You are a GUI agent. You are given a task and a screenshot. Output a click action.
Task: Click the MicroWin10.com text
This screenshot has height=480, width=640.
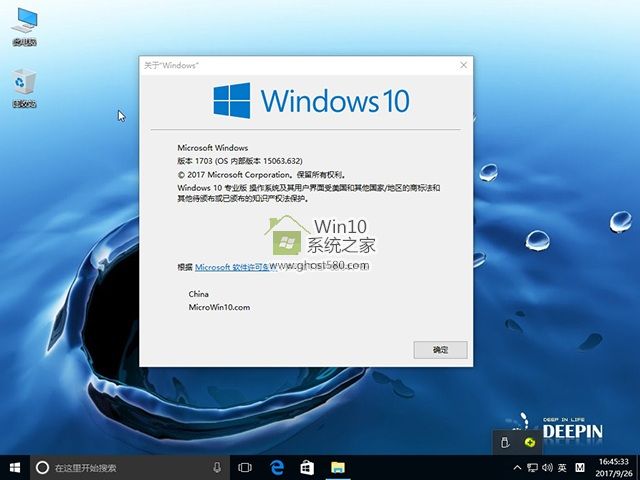[x=219, y=307]
